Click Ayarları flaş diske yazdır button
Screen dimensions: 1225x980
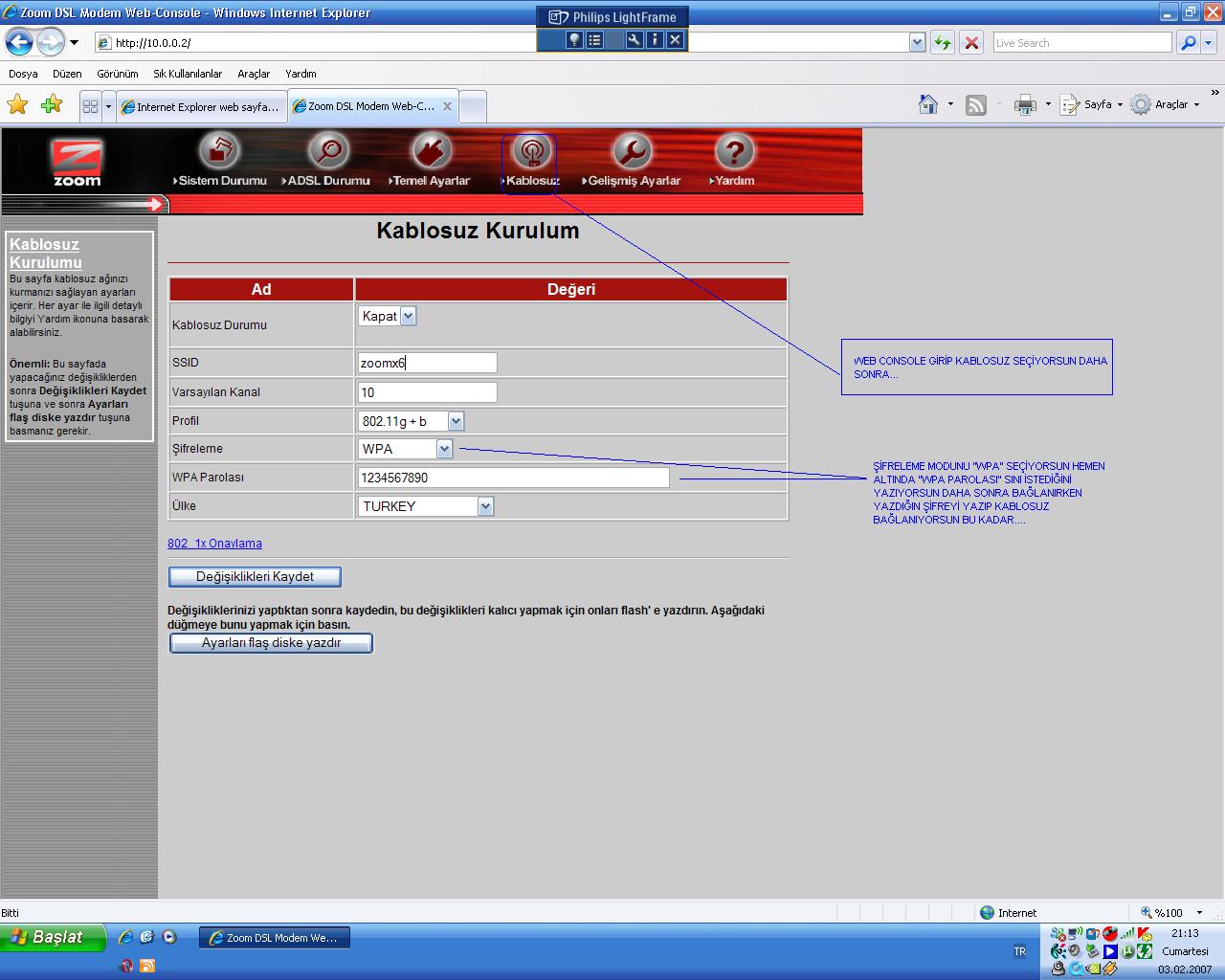click(x=271, y=643)
